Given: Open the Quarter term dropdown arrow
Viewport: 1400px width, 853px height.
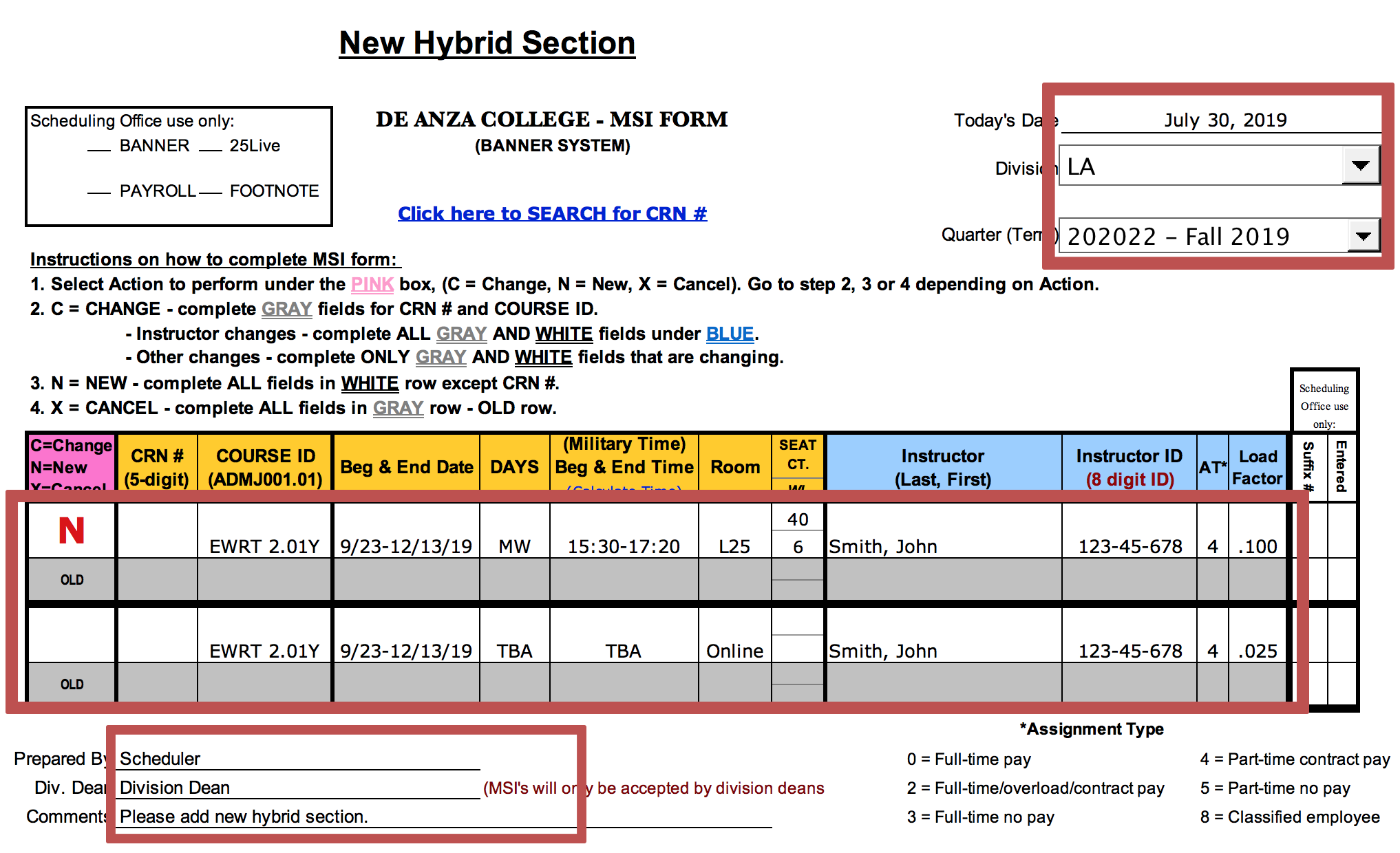Looking at the screenshot, I should pyautogui.click(x=1363, y=236).
